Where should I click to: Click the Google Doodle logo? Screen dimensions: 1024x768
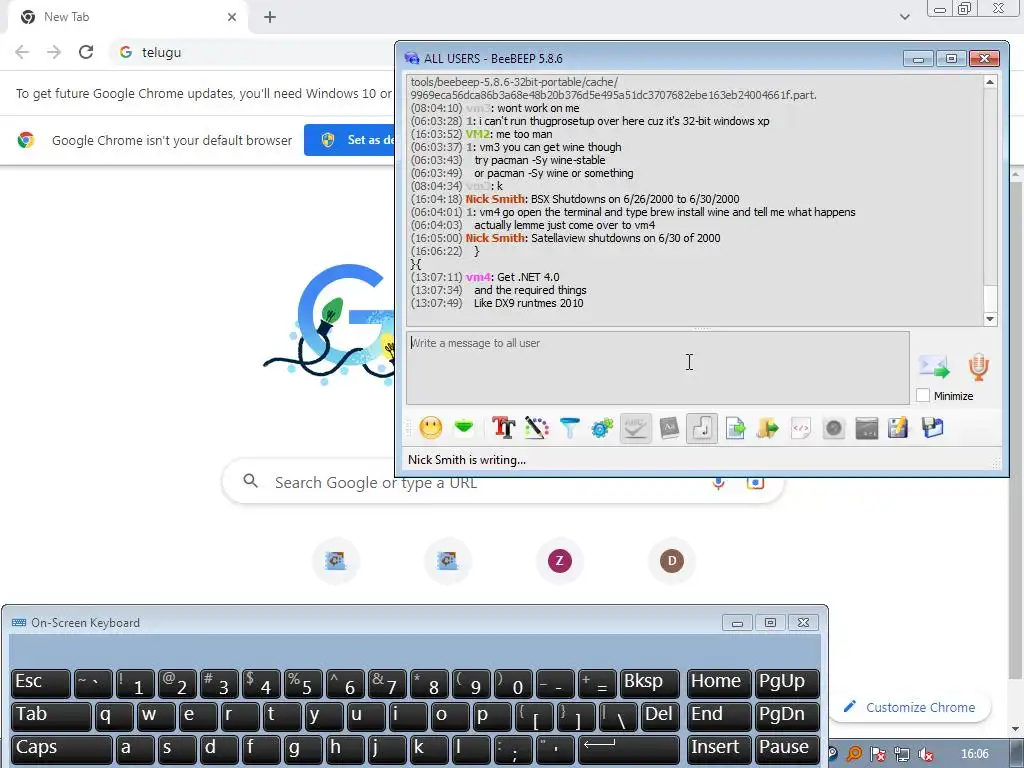point(330,323)
